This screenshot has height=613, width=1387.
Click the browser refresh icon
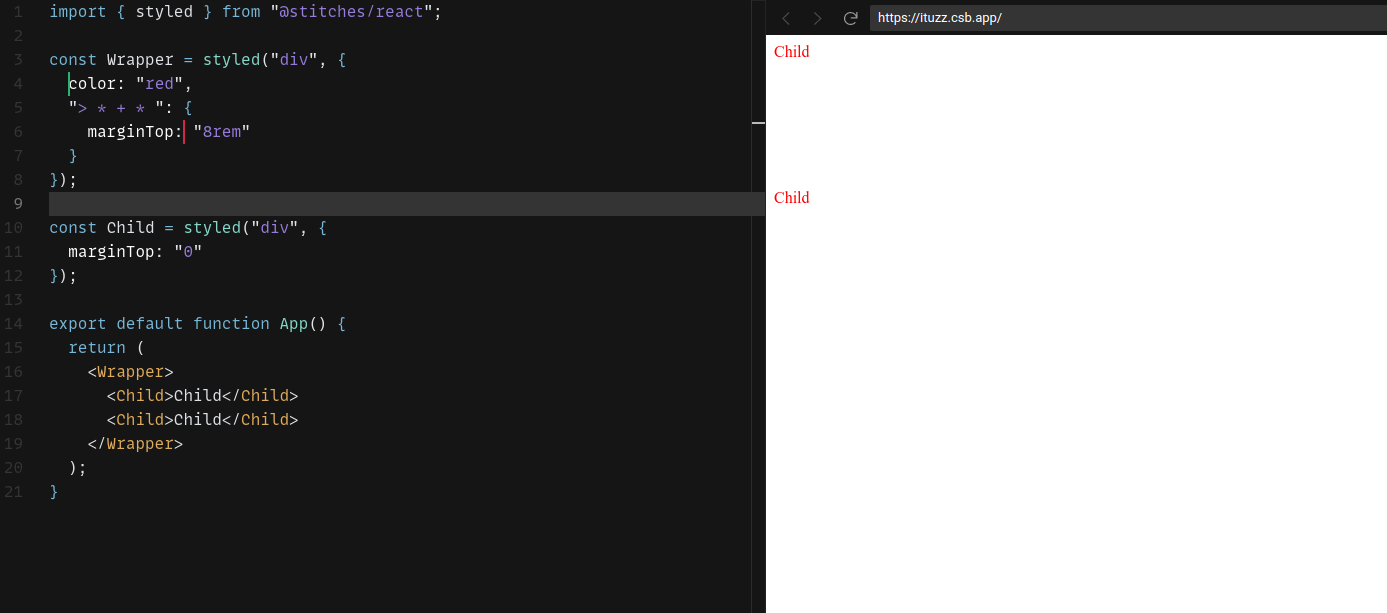(x=851, y=18)
